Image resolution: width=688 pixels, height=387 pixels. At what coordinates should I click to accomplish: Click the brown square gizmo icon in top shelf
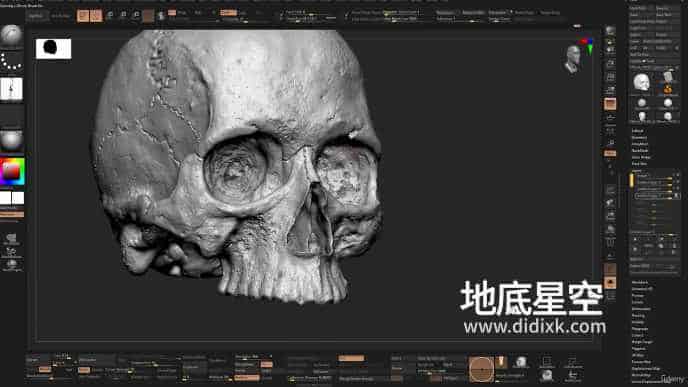[x=149, y=16]
